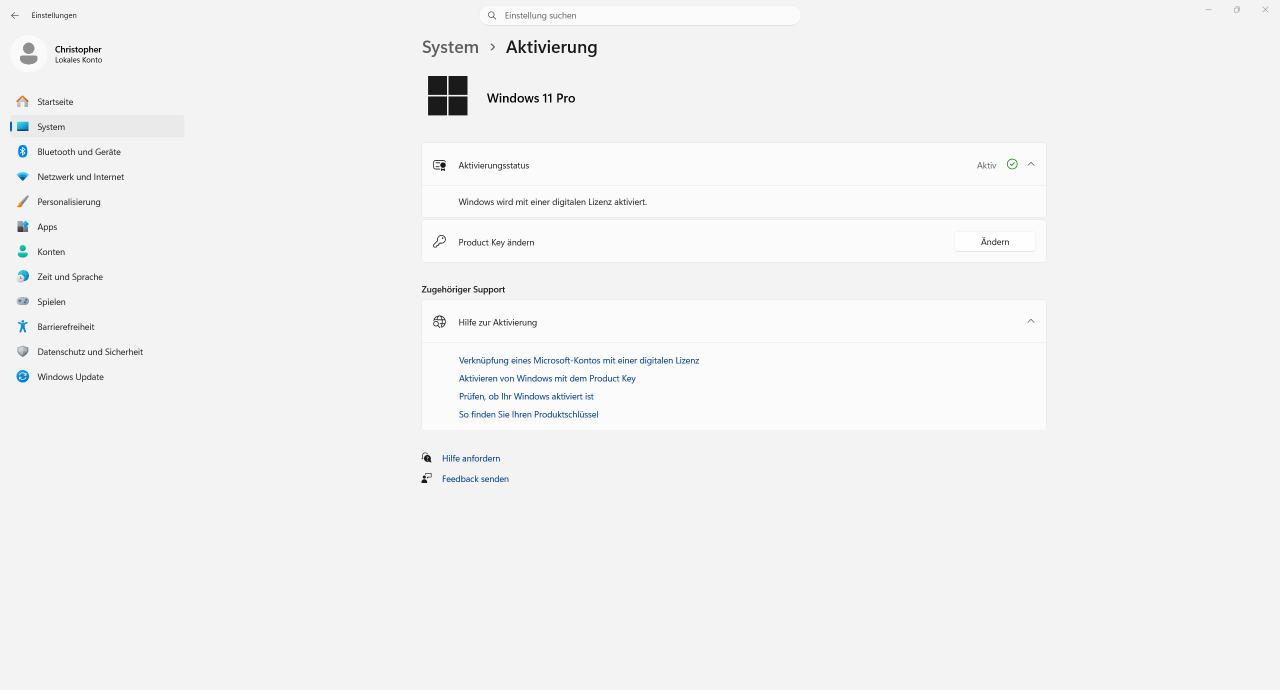Open the Christopher profile avatar
Image resolution: width=1280 pixels, height=690 pixels.
[x=28, y=53]
